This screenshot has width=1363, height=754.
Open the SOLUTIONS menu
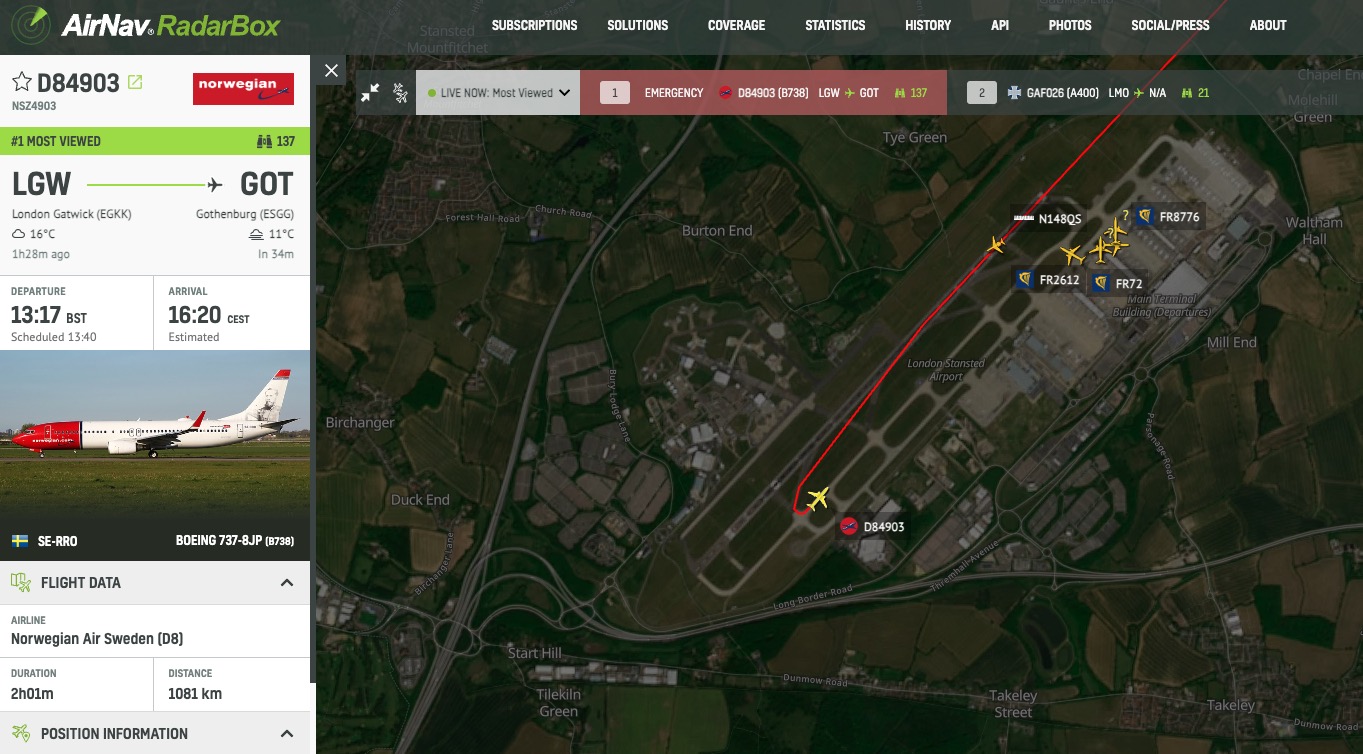(638, 25)
